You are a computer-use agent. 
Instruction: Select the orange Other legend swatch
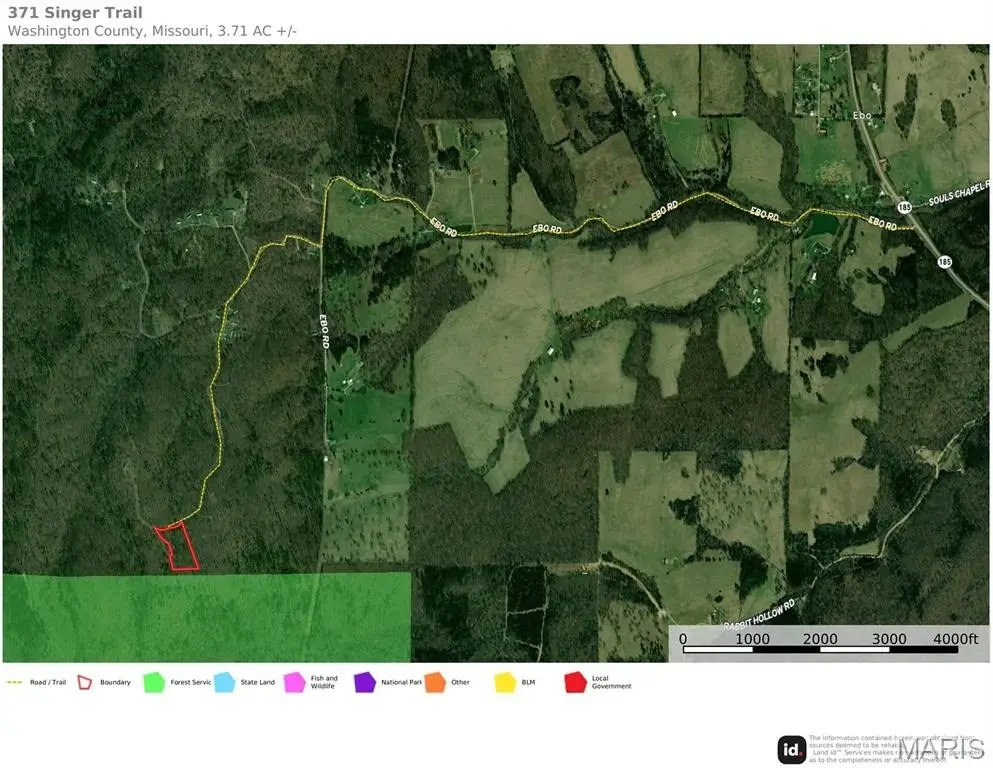(x=434, y=682)
